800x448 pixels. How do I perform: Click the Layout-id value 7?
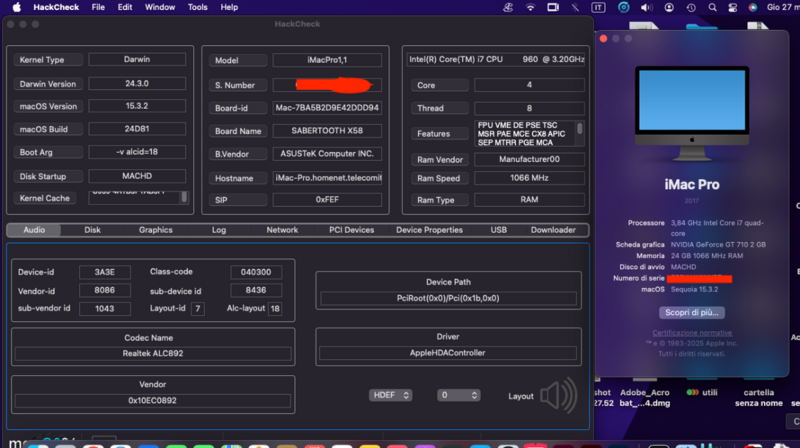click(x=197, y=309)
